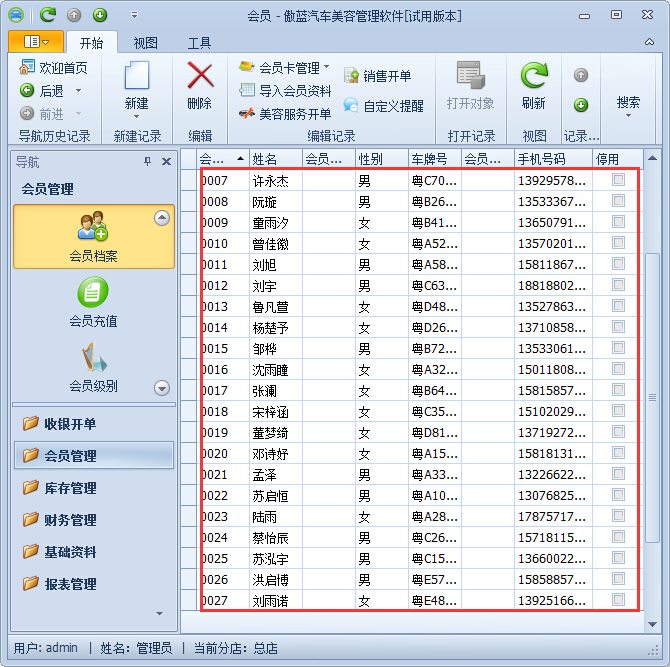The image size is (670, 667).
Task: Open 会员级别 member level icon
Action: click(x=93, y=357)
